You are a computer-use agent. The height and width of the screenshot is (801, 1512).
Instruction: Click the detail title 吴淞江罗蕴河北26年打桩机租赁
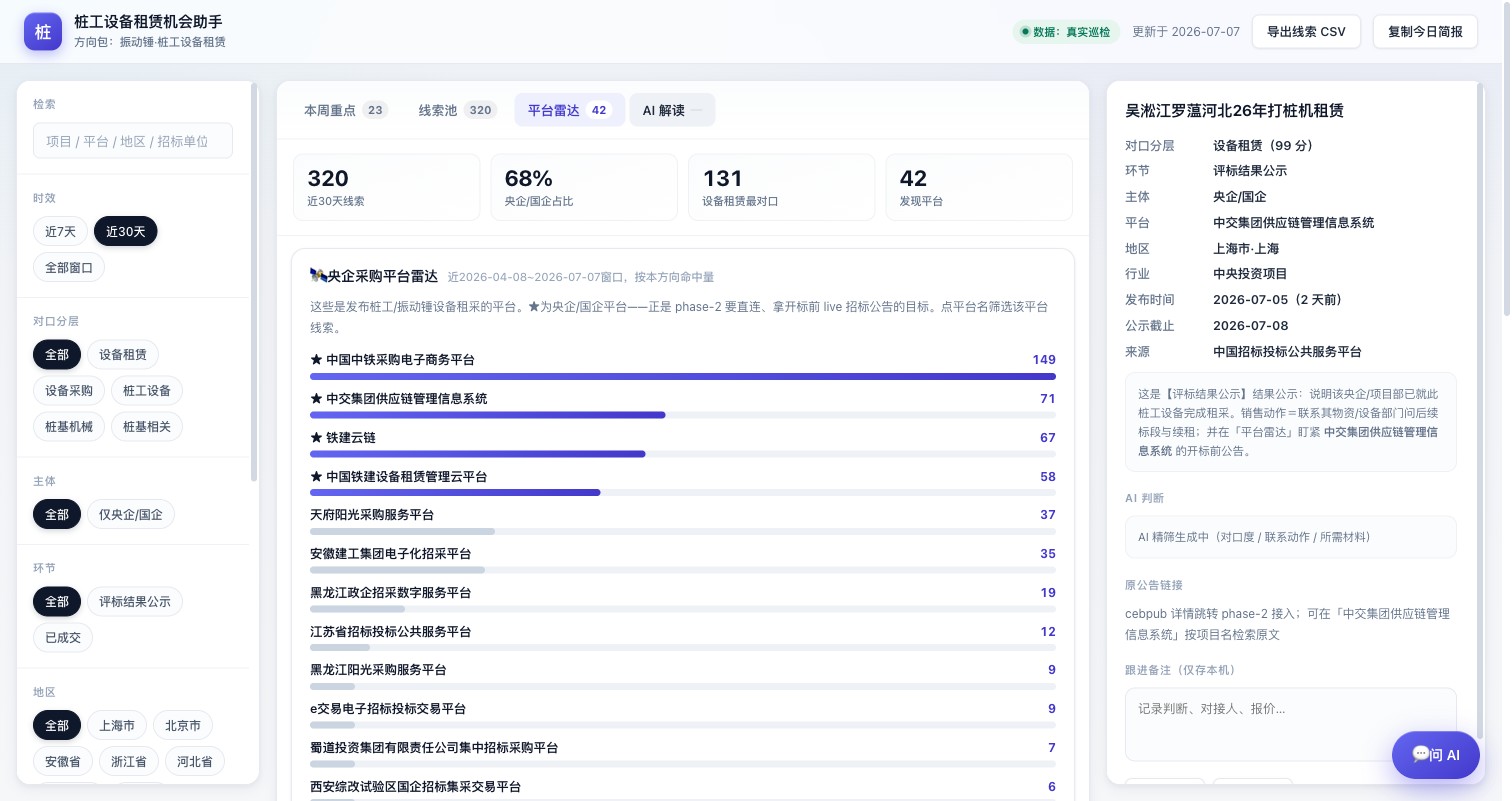[1234, 111]
